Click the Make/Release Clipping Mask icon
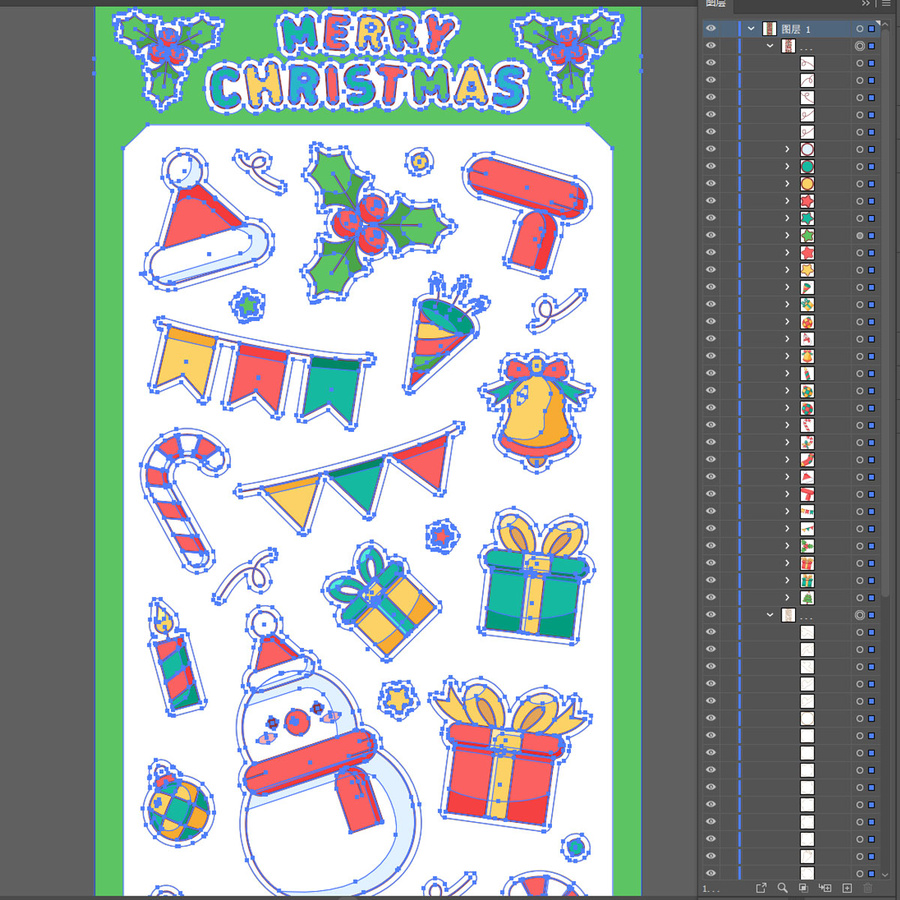This screenshot has width=900, height=900. [804, 888]
